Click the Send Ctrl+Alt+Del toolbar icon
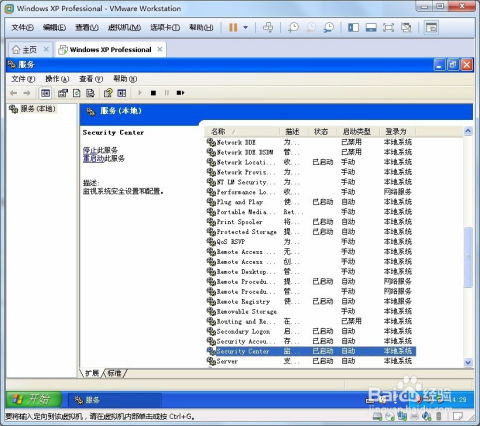 point(268,27)
